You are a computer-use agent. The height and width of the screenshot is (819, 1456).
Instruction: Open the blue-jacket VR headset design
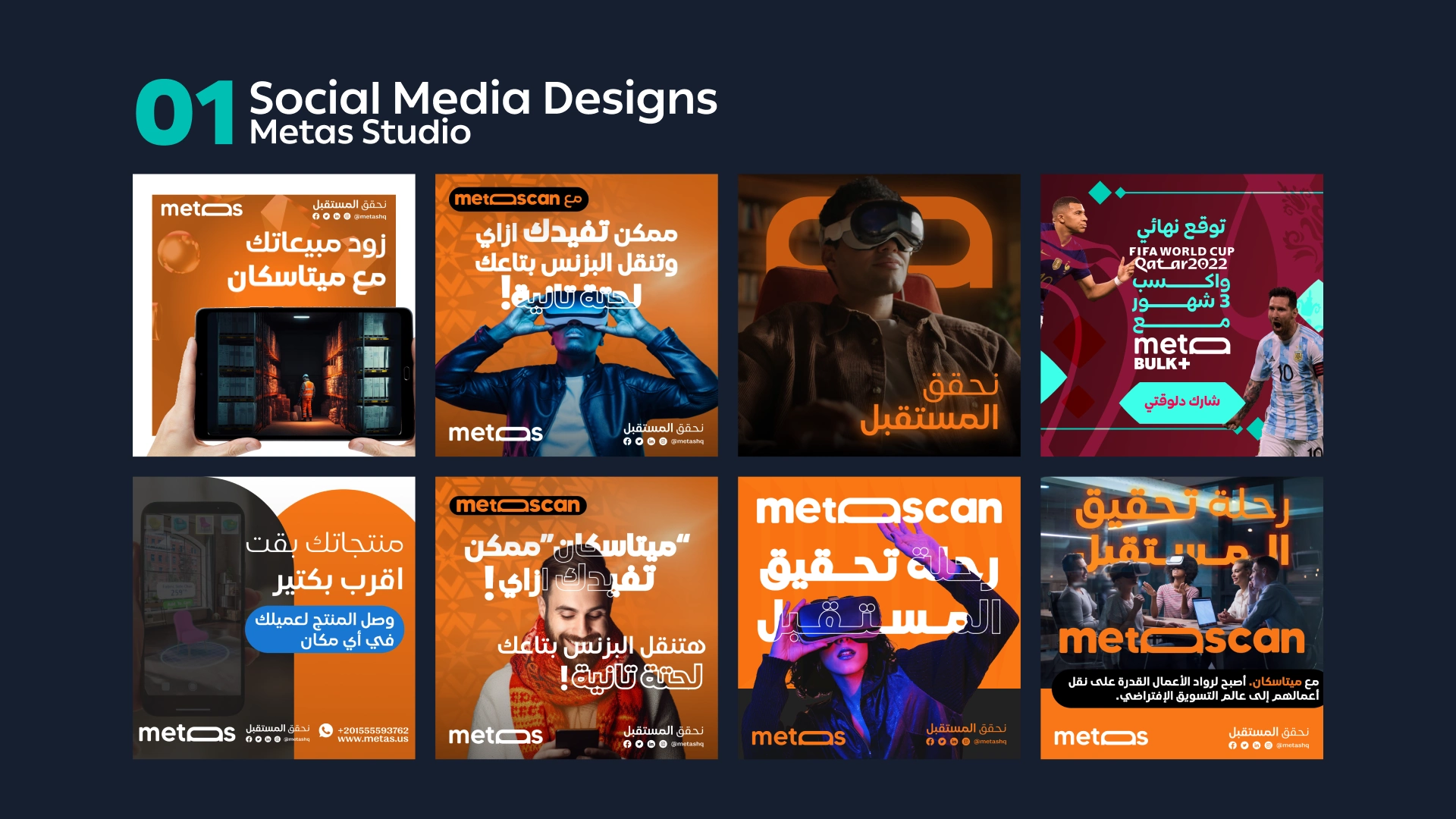point(576,315)
